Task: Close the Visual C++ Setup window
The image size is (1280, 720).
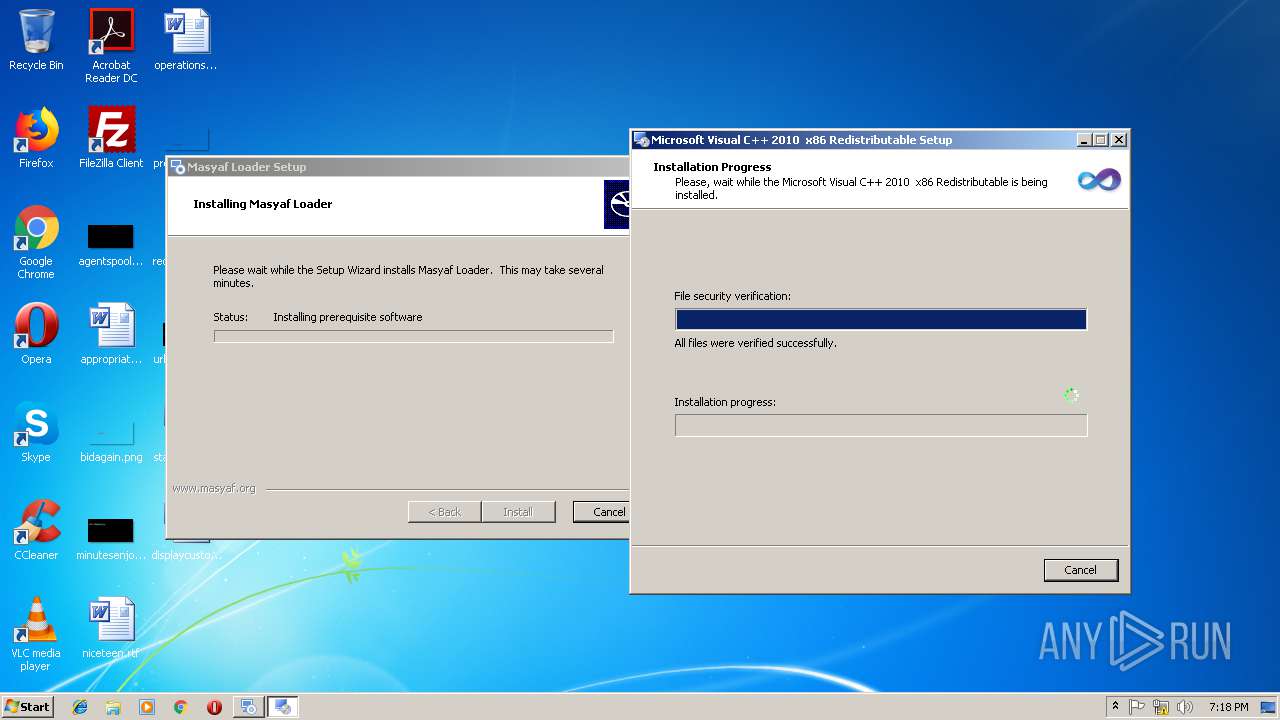Action: (1119, 140)
